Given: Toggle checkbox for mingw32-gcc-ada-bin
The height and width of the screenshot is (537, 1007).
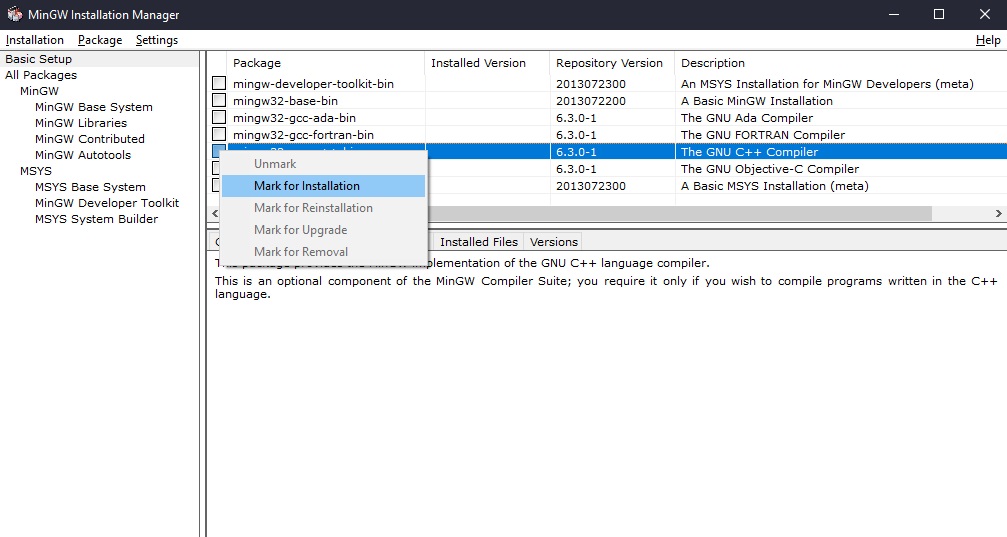Looking at the screenshot, I should (219, 117).
